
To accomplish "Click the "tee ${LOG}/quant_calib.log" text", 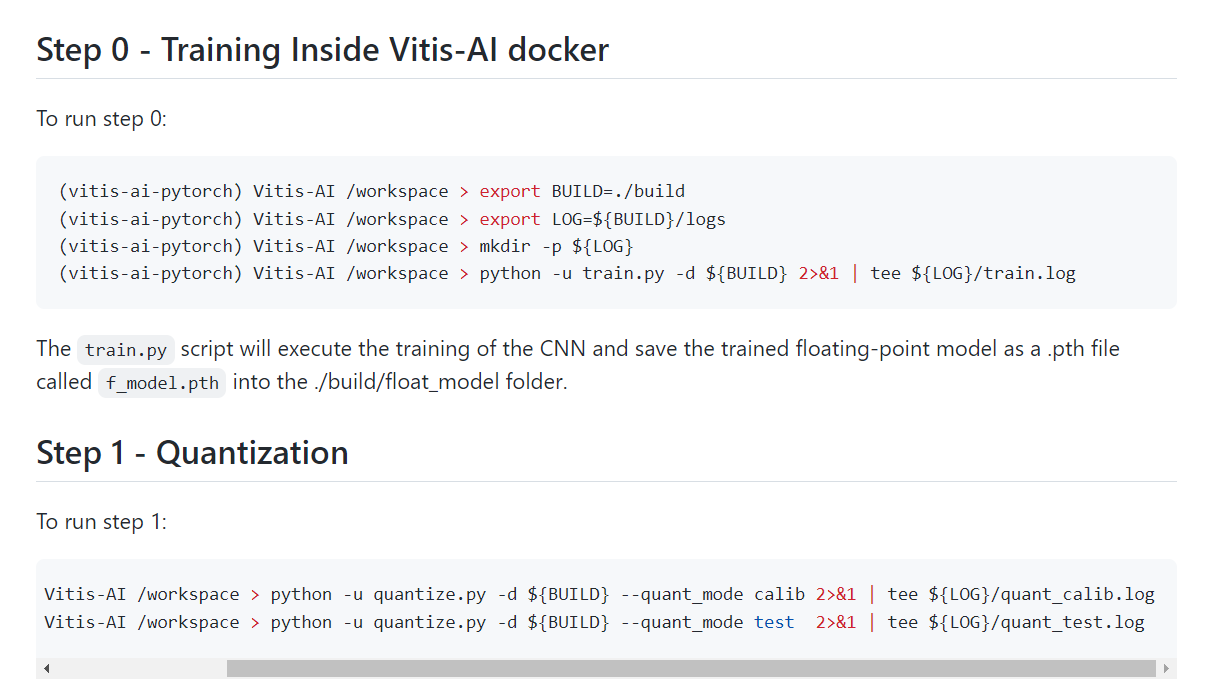I will pos(1021,594).
